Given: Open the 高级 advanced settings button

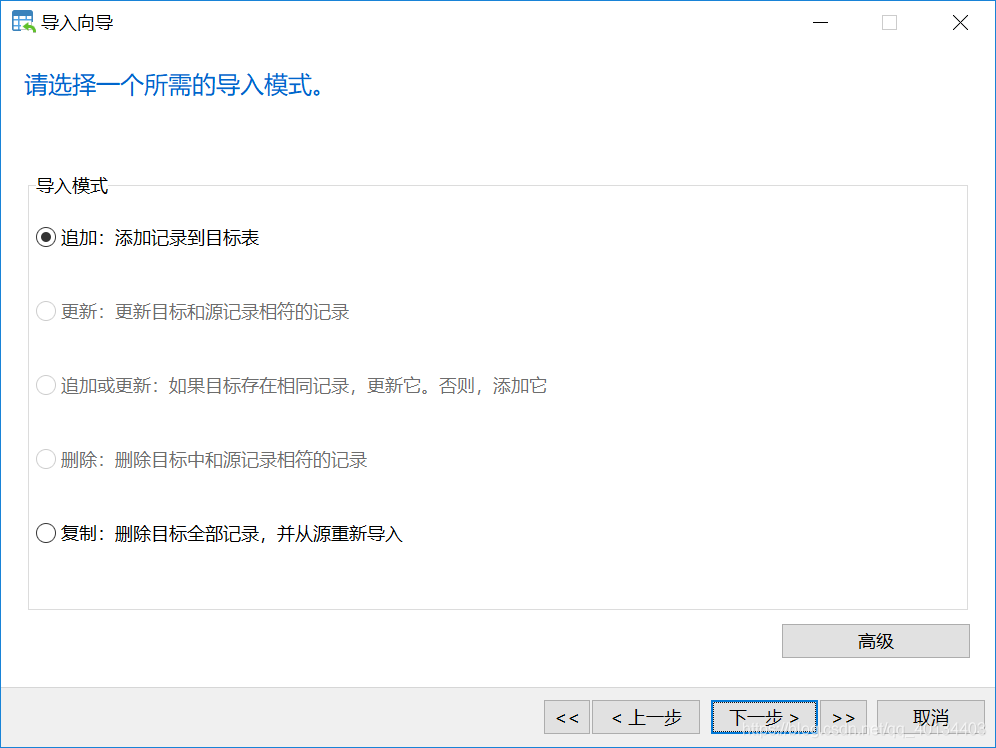Looking at the screenshot, I should pos(875,641).
